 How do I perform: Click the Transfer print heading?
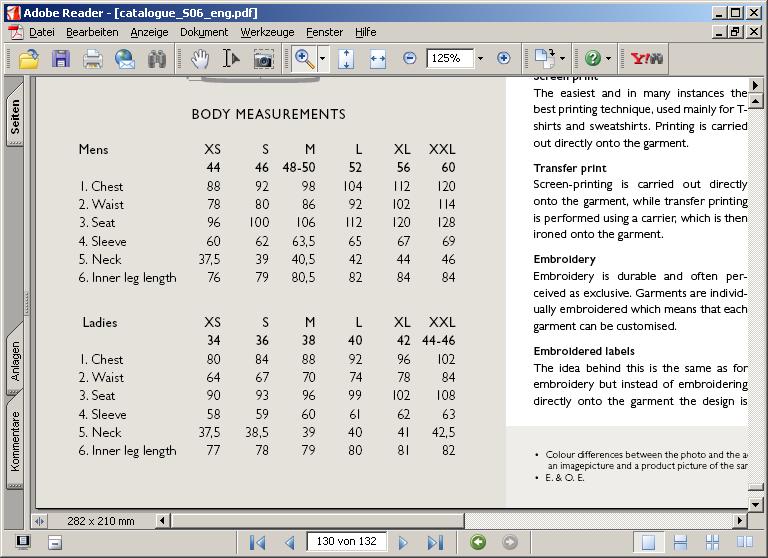click(x=570, y=169)
